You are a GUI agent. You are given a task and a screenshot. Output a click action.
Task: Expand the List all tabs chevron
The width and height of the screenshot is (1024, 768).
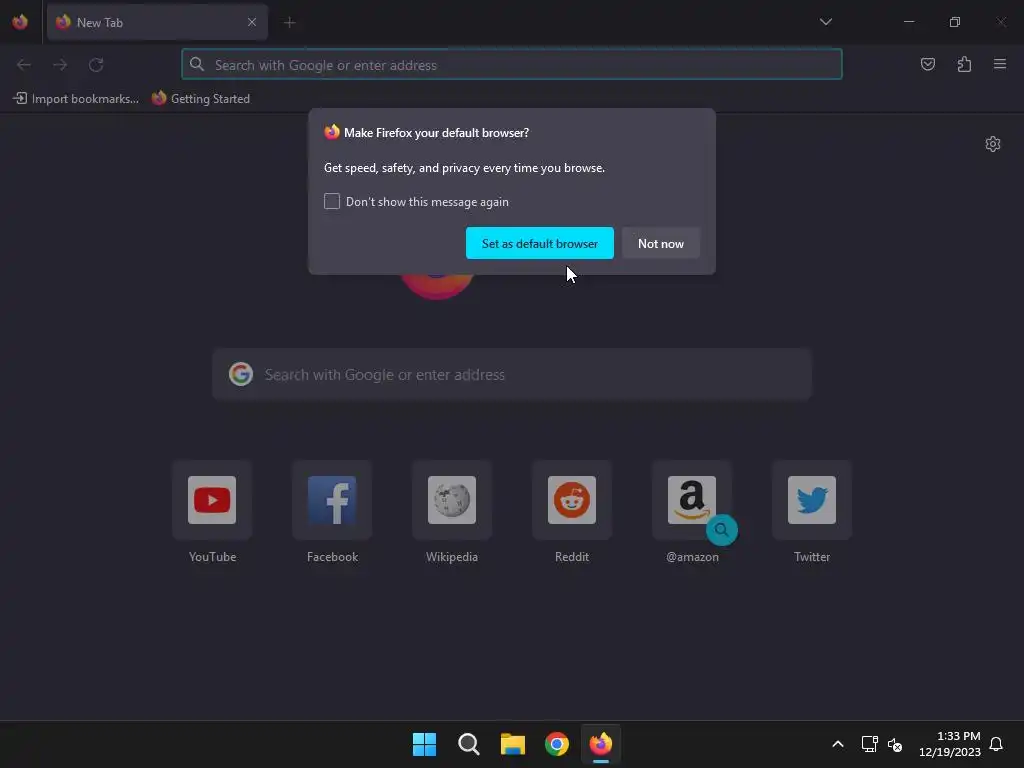[x=825, y=22]
